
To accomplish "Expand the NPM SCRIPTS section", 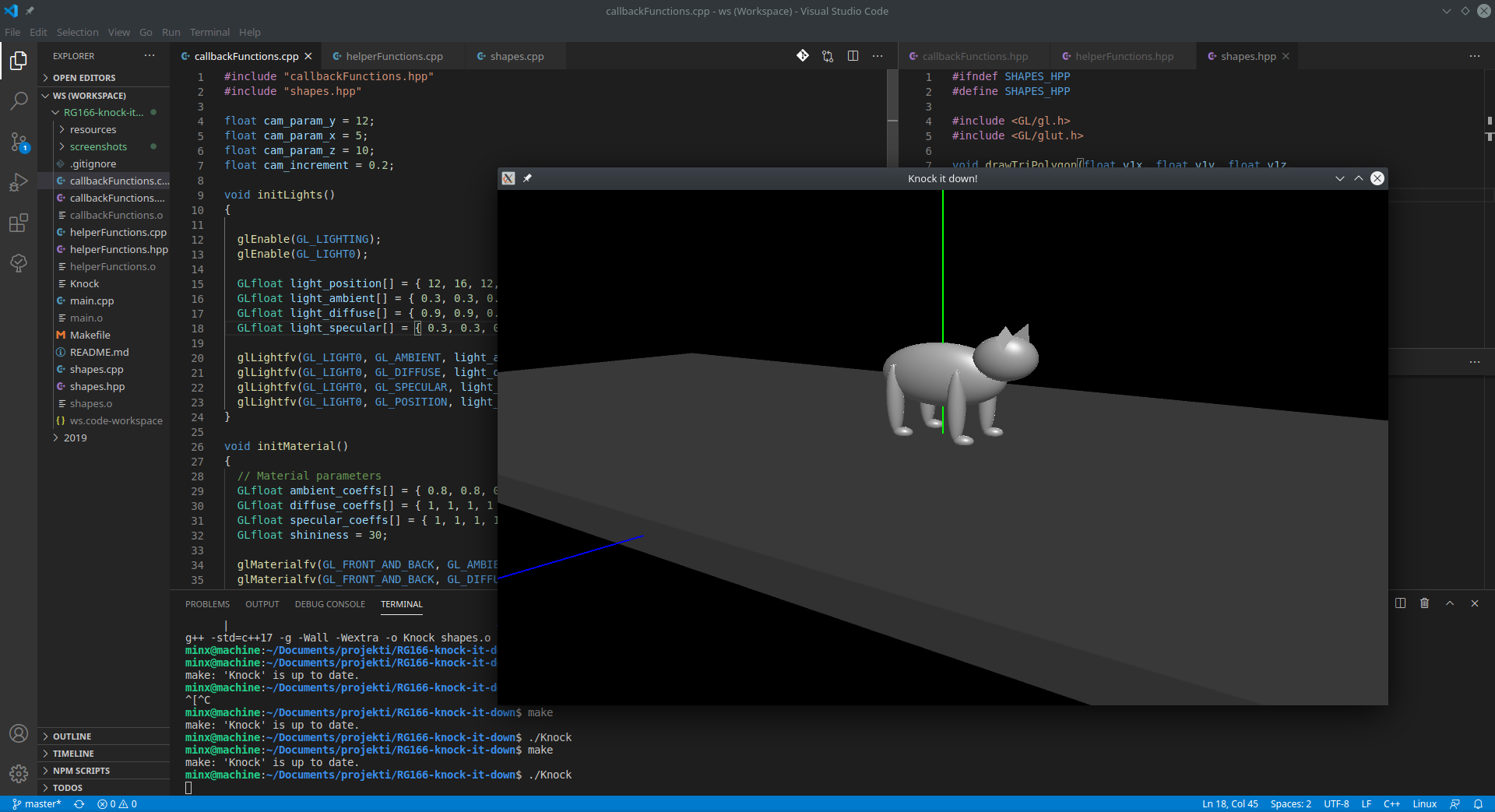I will 104,771.
